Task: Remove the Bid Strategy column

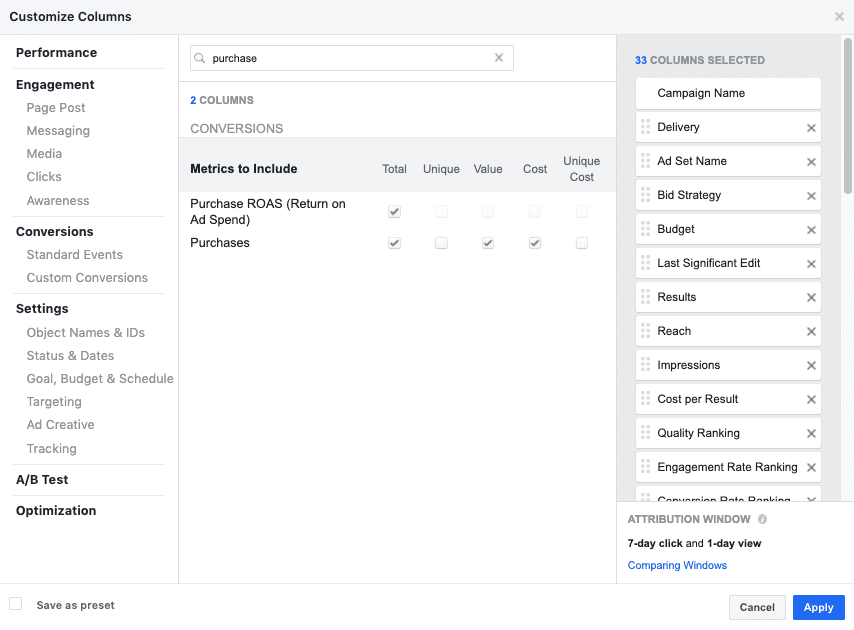Action: point(811,196)
